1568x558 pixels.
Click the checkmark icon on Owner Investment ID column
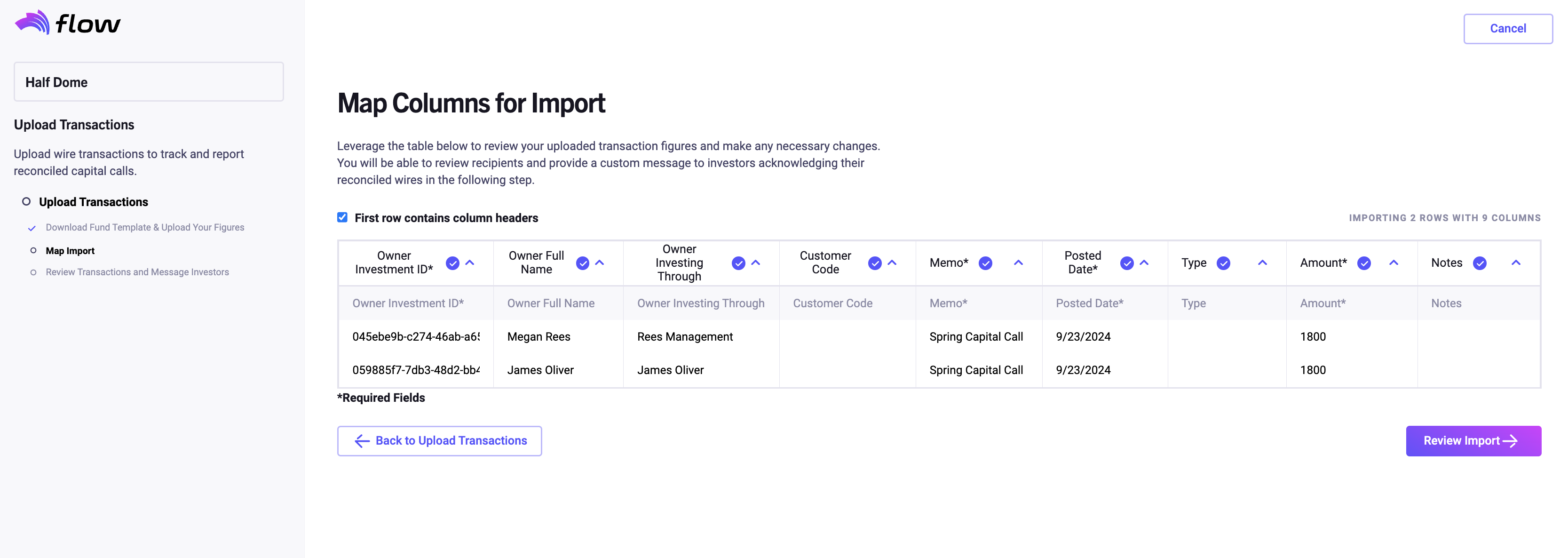pos(452,262)
